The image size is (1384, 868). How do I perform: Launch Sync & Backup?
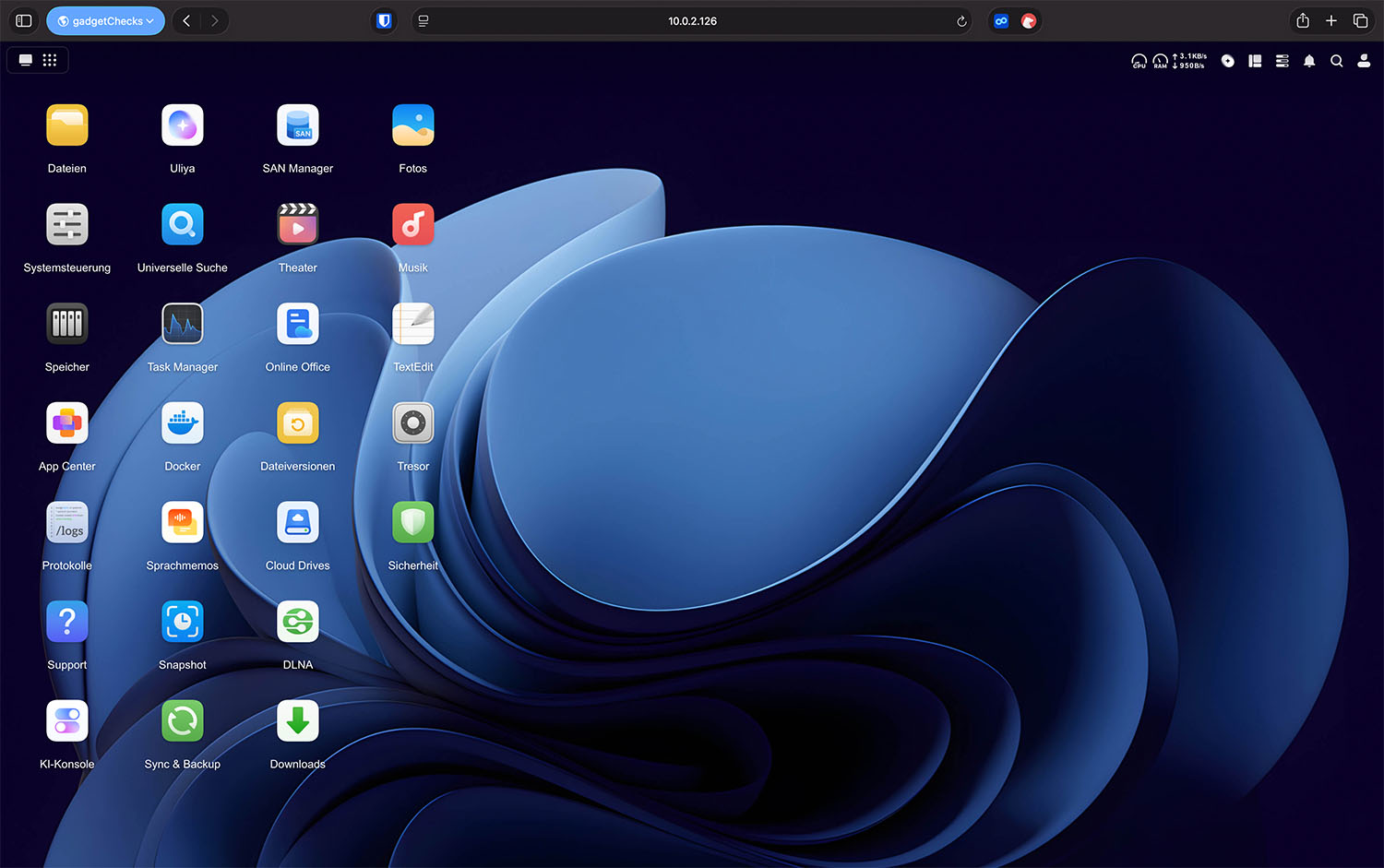(182, 722)
